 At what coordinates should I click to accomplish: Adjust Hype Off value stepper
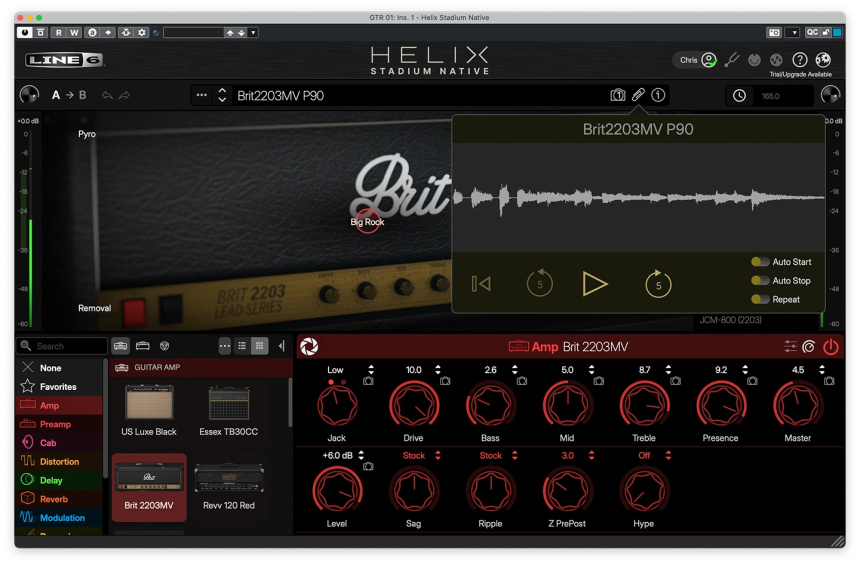[x=668, y=455]
